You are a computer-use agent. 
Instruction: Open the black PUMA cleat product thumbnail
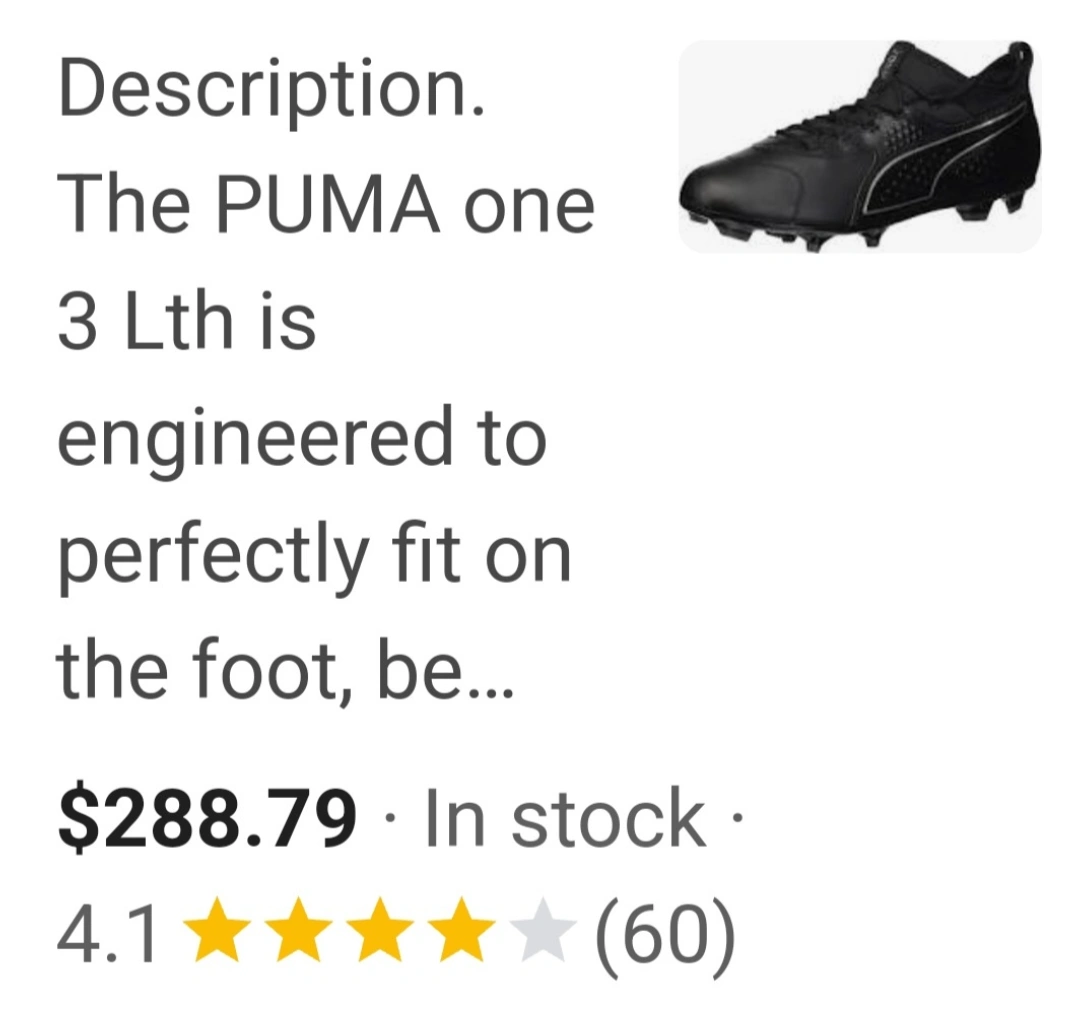pos(860,147)
